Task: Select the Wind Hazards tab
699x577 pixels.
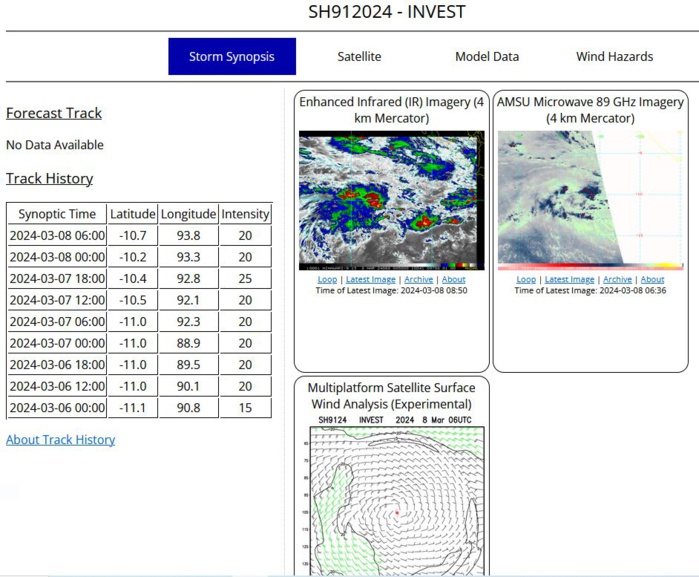Action: pyautogui.click(x=614, y=57)
